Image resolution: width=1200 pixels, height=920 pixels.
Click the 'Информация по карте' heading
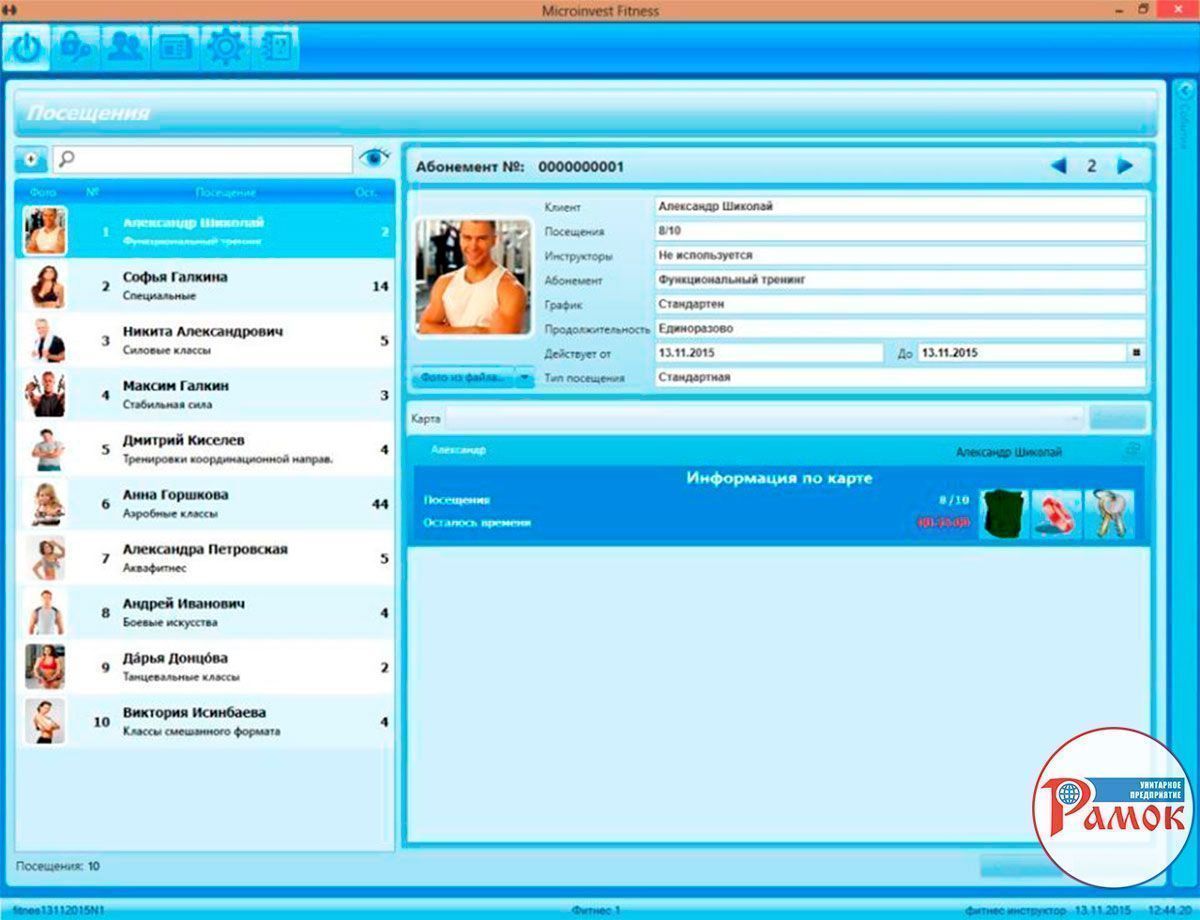pyautogui.click(x=779, y=478)
